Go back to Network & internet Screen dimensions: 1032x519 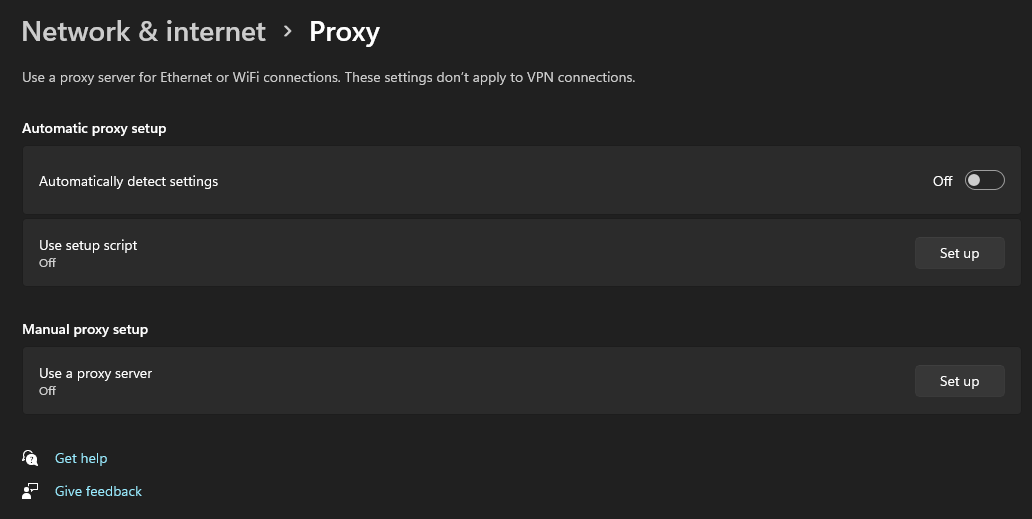coord(143,32)
